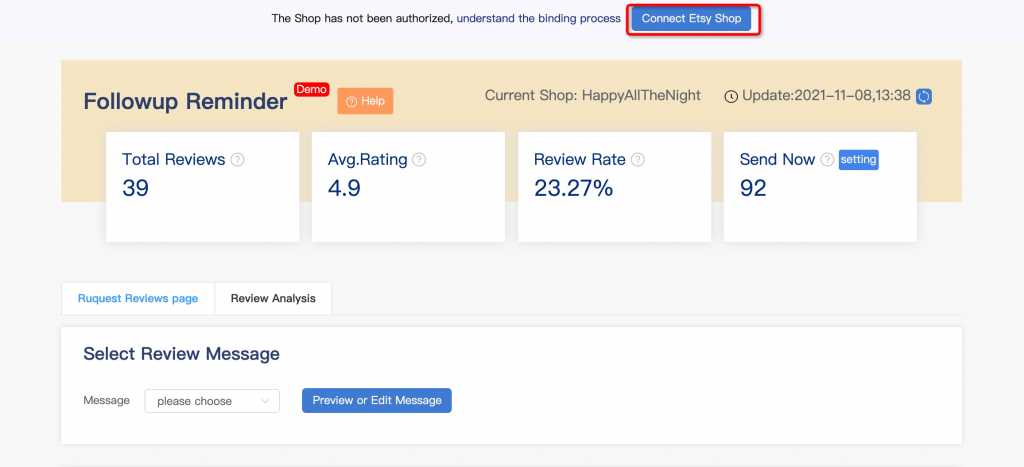Screen dimensions: 1024x467
Task: Click the Connect Etsy Shop button
Action: click(691, 19)
